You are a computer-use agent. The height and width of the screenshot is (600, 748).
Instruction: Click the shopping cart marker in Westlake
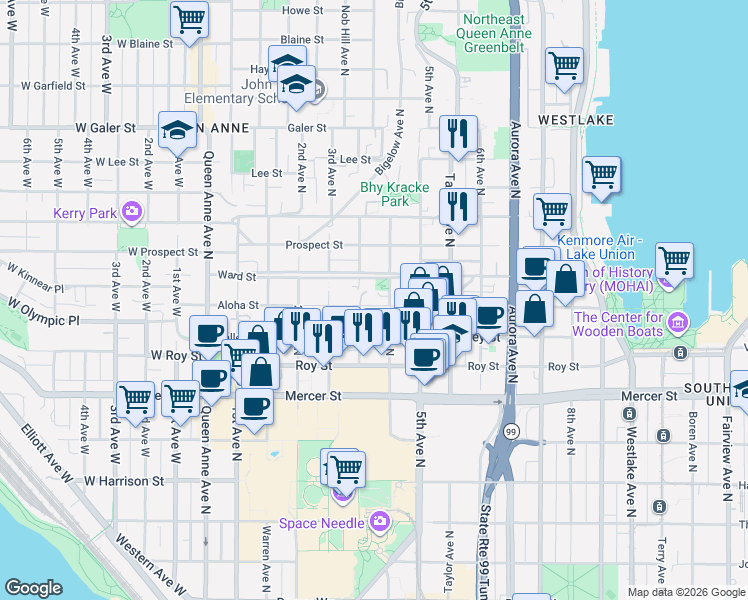564,66
